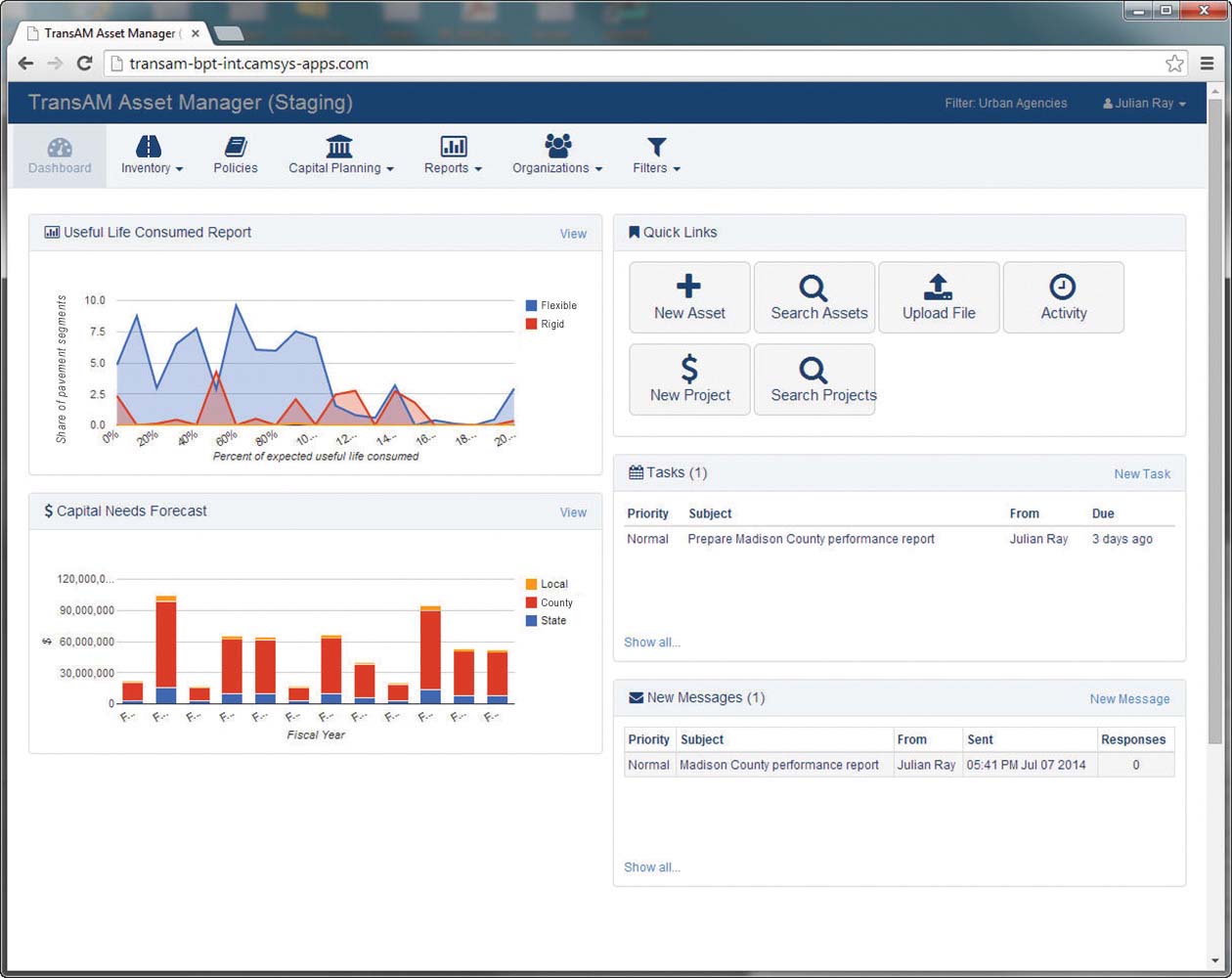
Task: Click the Tasks Priority column header
Action: coord(648,513)
